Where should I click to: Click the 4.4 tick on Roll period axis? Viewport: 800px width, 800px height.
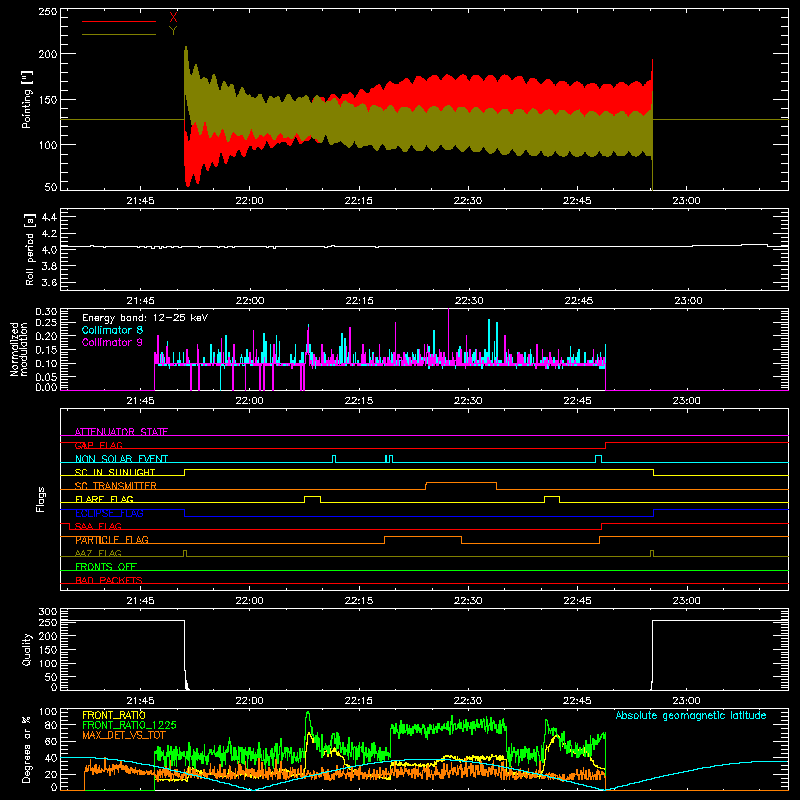[48, 218]
